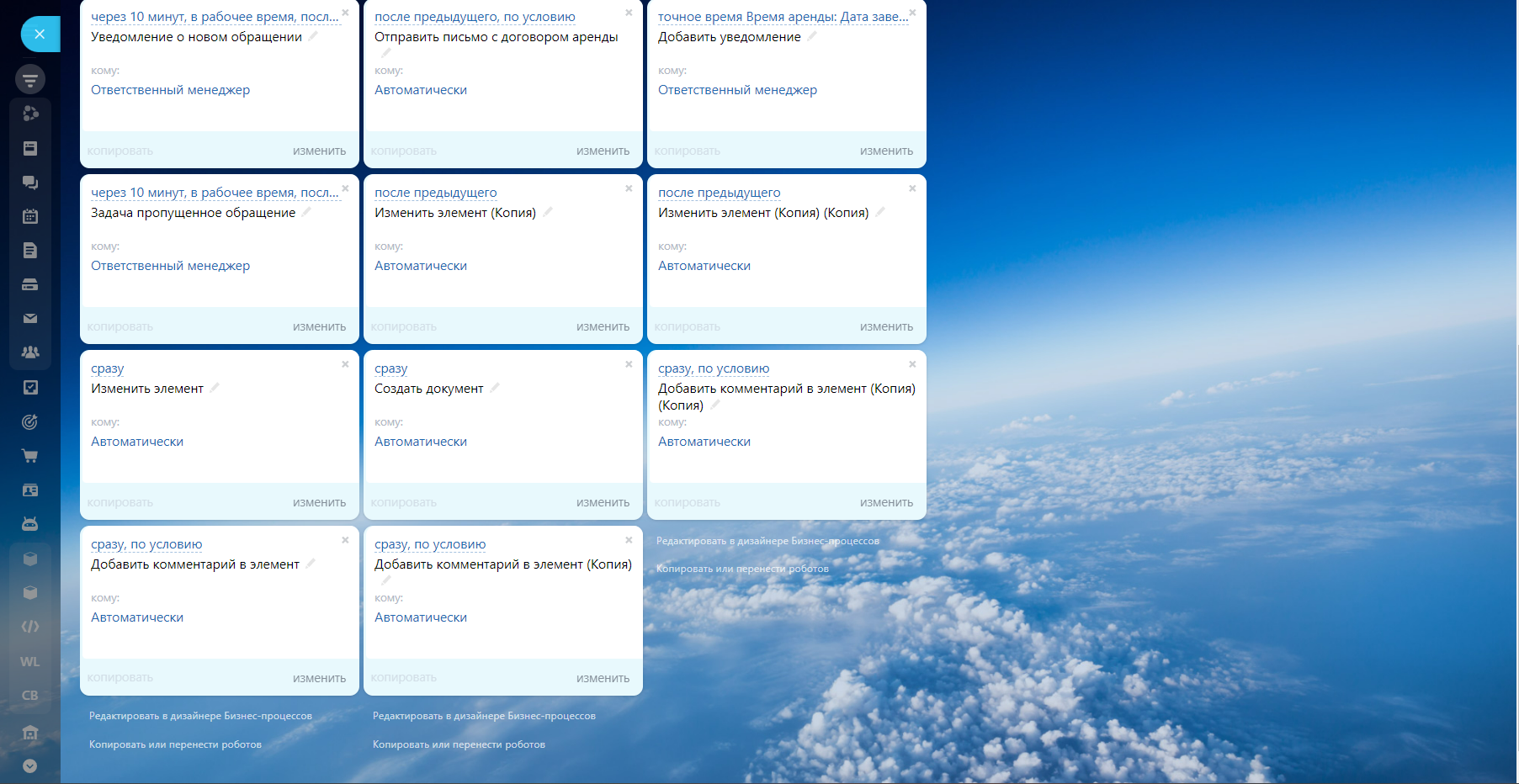The height and width of the screenshot is (784, 1519).
Task: Expand the sidebar with the bottom chevron
Action: click(x=30, y=765)
